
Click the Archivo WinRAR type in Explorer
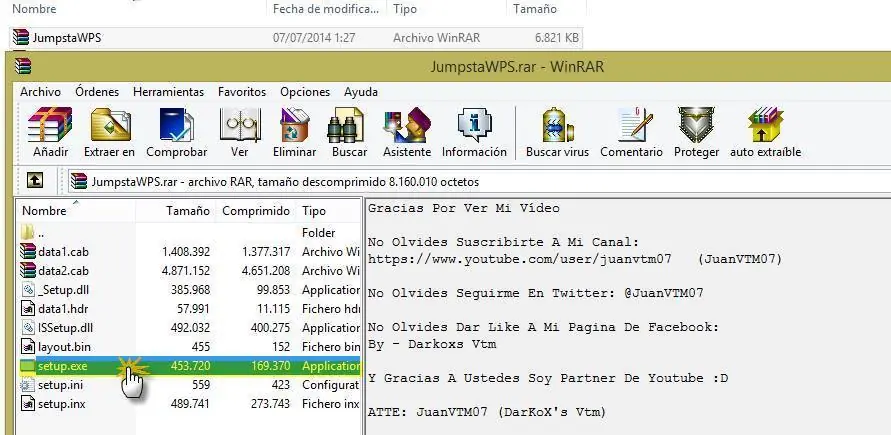[436, 38]
